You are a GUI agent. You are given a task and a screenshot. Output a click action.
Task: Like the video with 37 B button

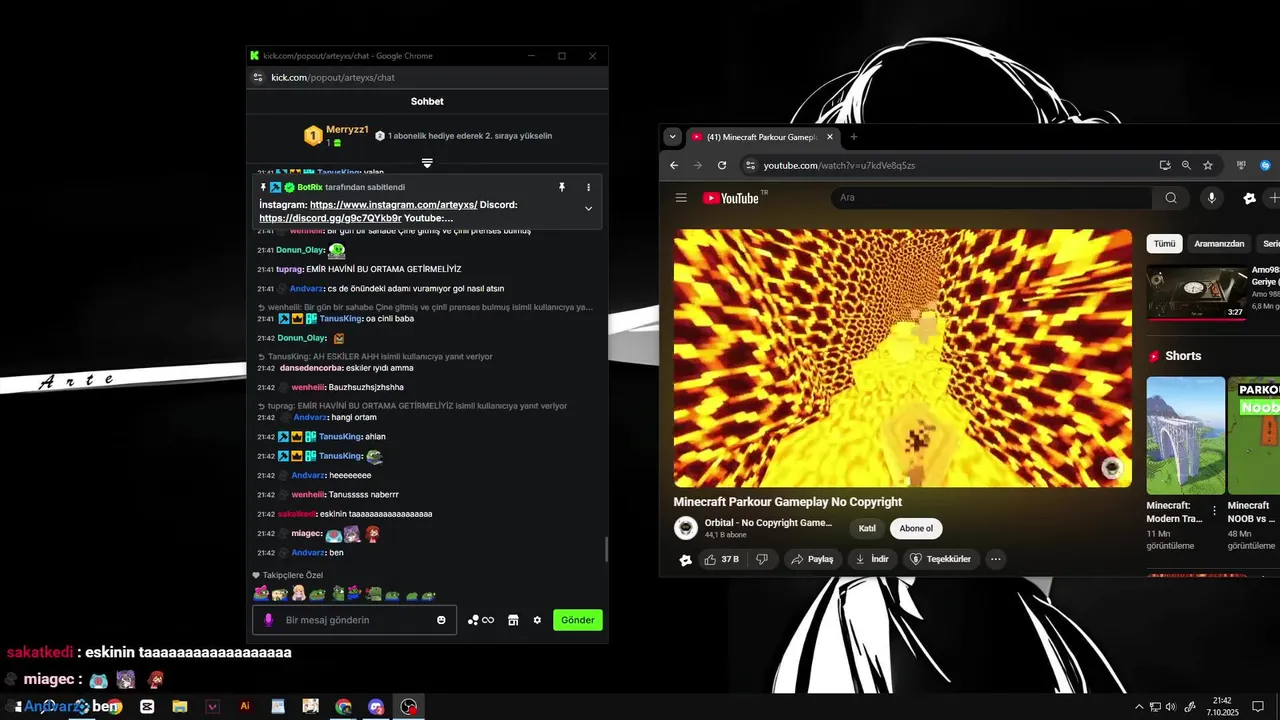pos(722,559)
